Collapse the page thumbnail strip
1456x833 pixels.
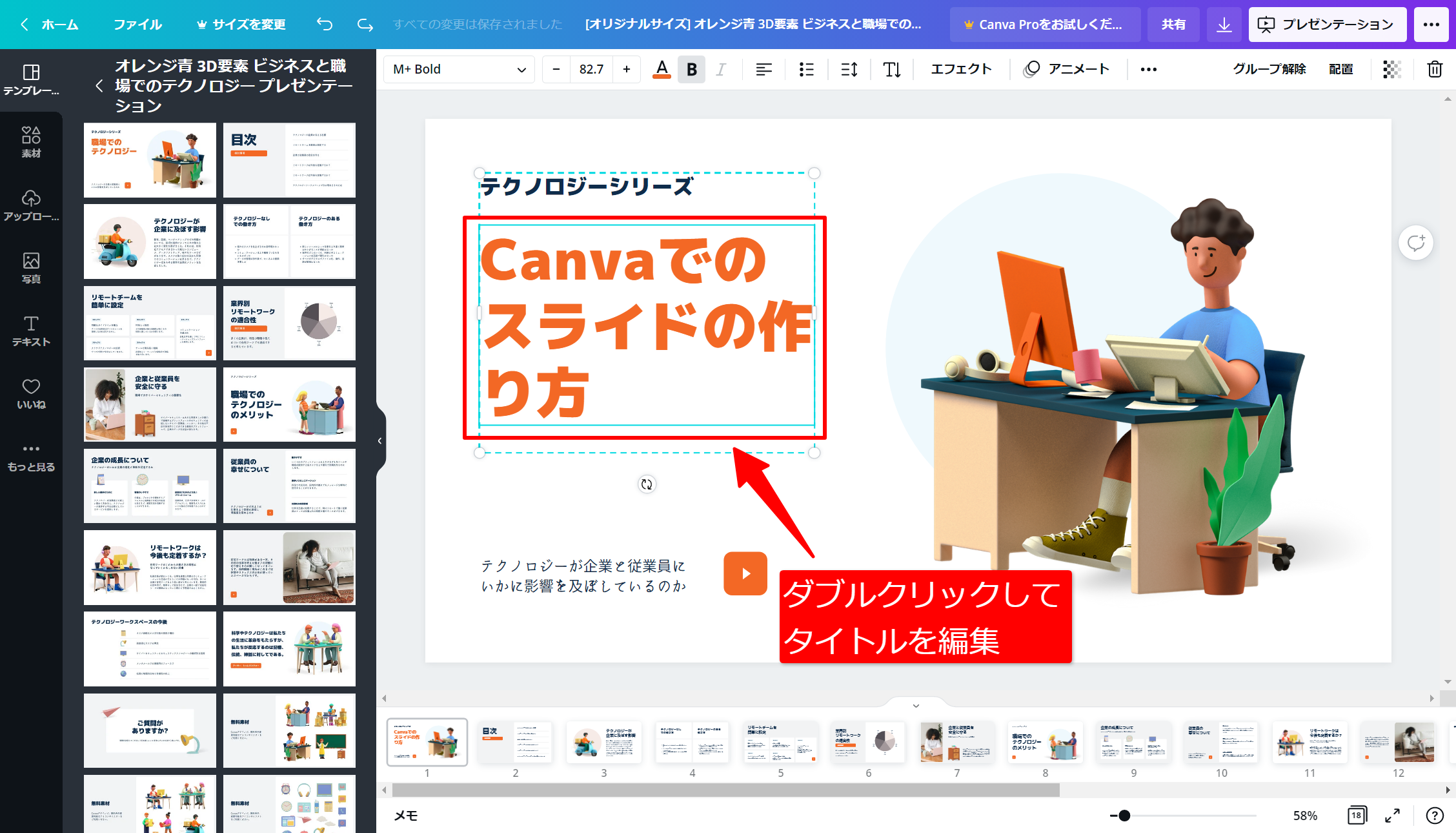916,705
